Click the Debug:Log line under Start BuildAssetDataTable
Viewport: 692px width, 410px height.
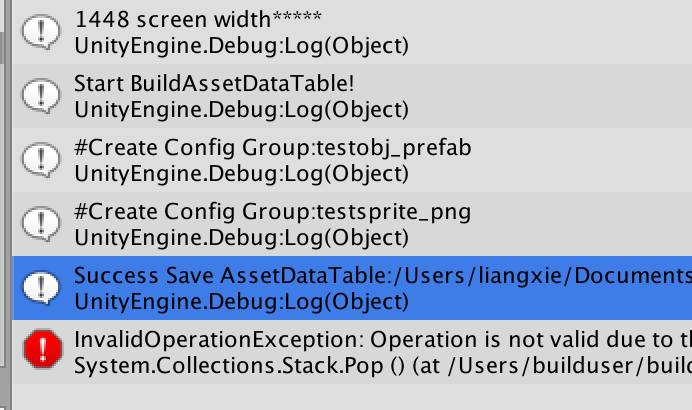(241, 109)
